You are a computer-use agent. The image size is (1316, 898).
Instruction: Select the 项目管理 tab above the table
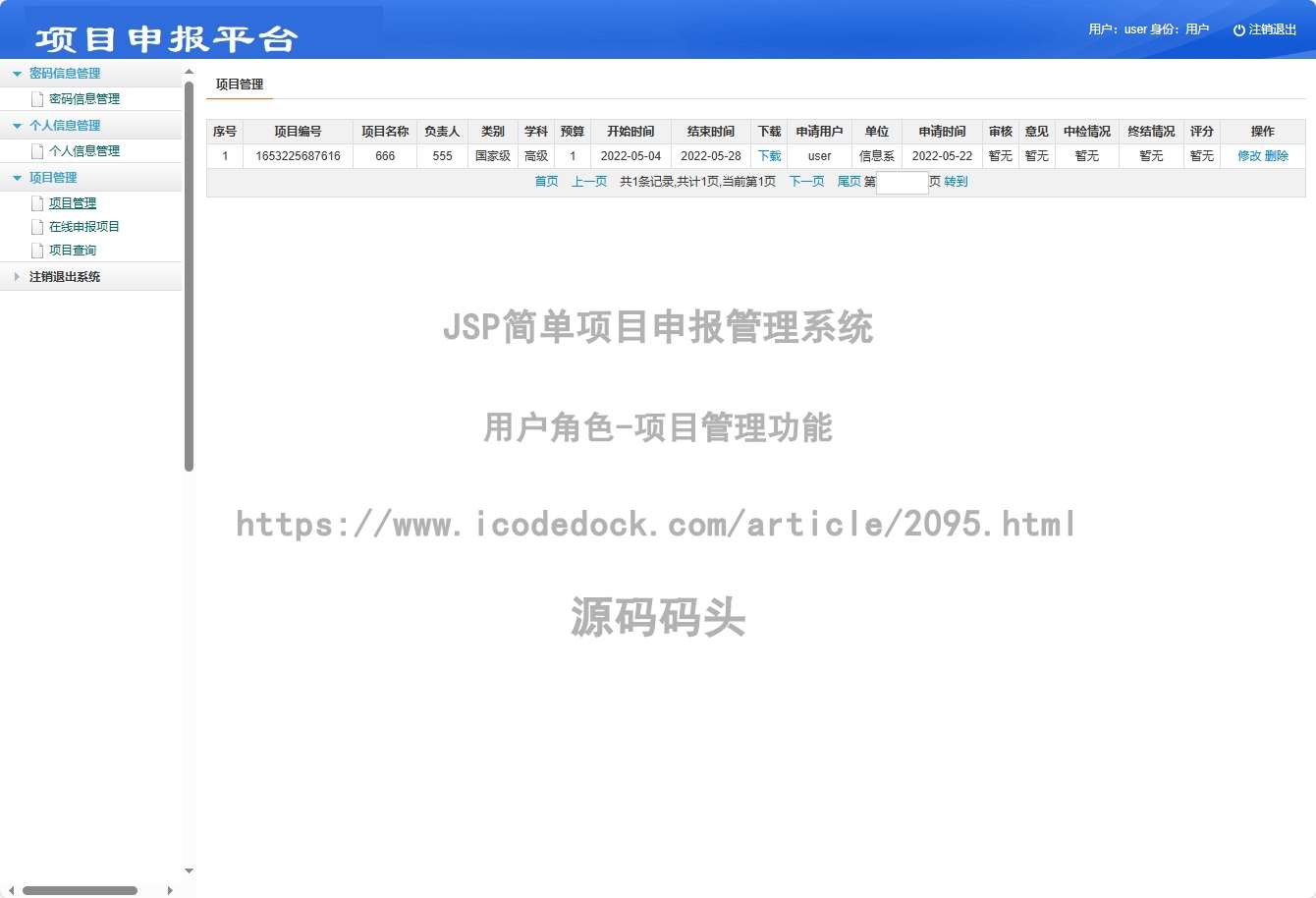(240, 84)
